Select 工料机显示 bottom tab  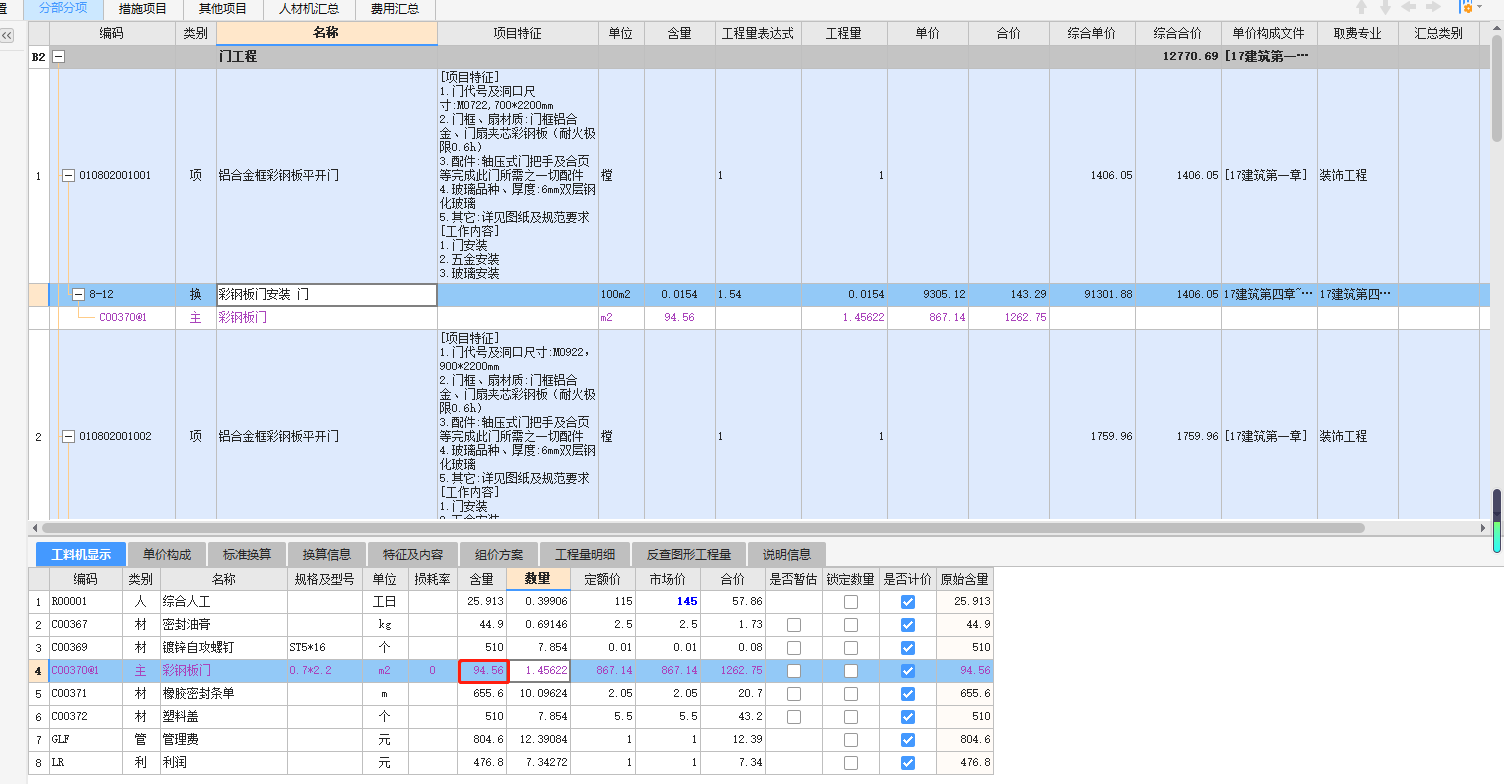[x=81, y=554]
